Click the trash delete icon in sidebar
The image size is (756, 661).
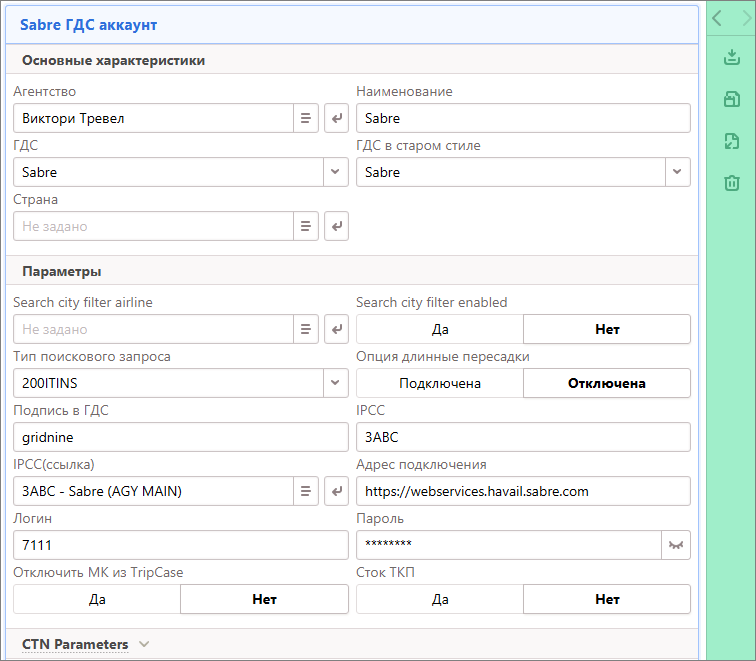731,182
